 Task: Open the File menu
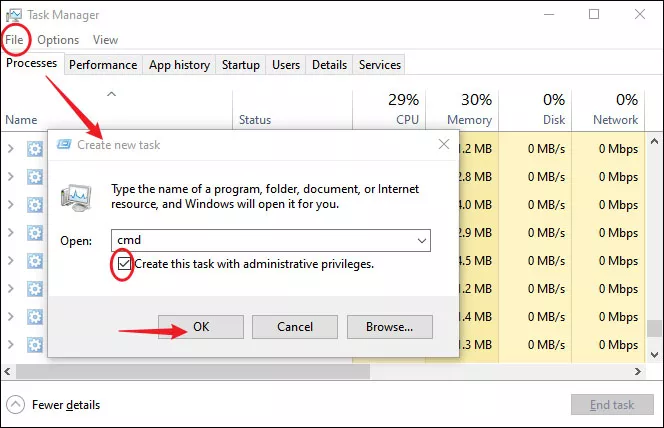click(x=14, y=40)
